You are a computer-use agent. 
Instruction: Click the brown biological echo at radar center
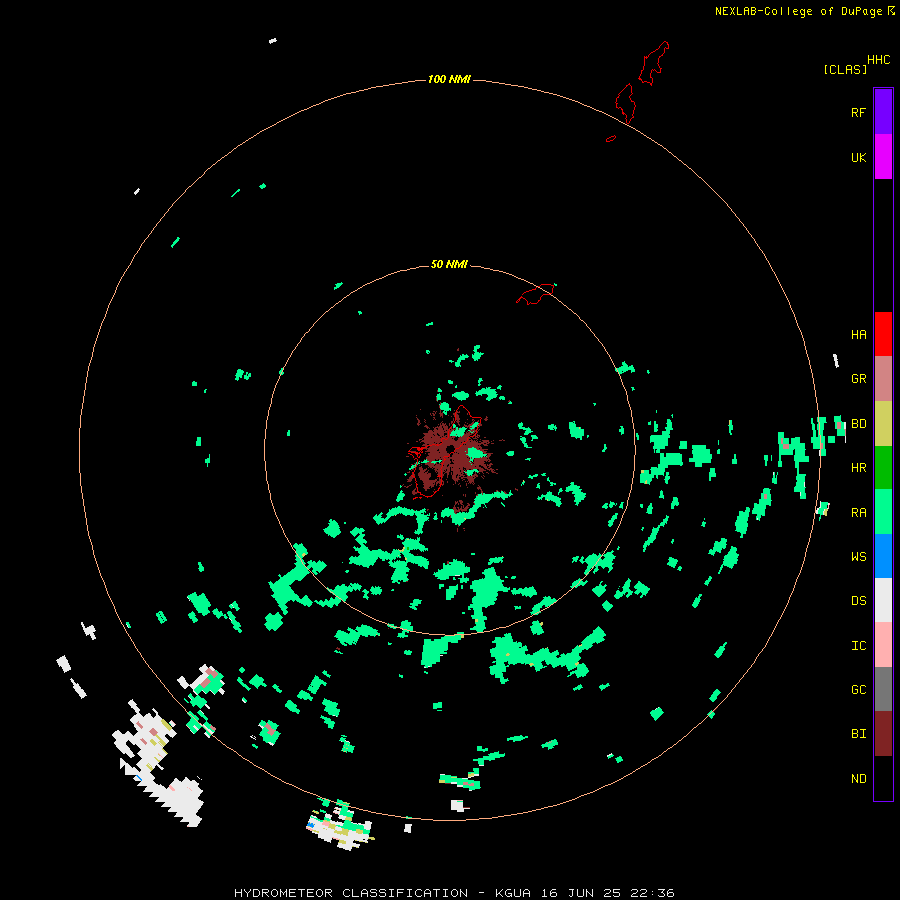[451, 456]
